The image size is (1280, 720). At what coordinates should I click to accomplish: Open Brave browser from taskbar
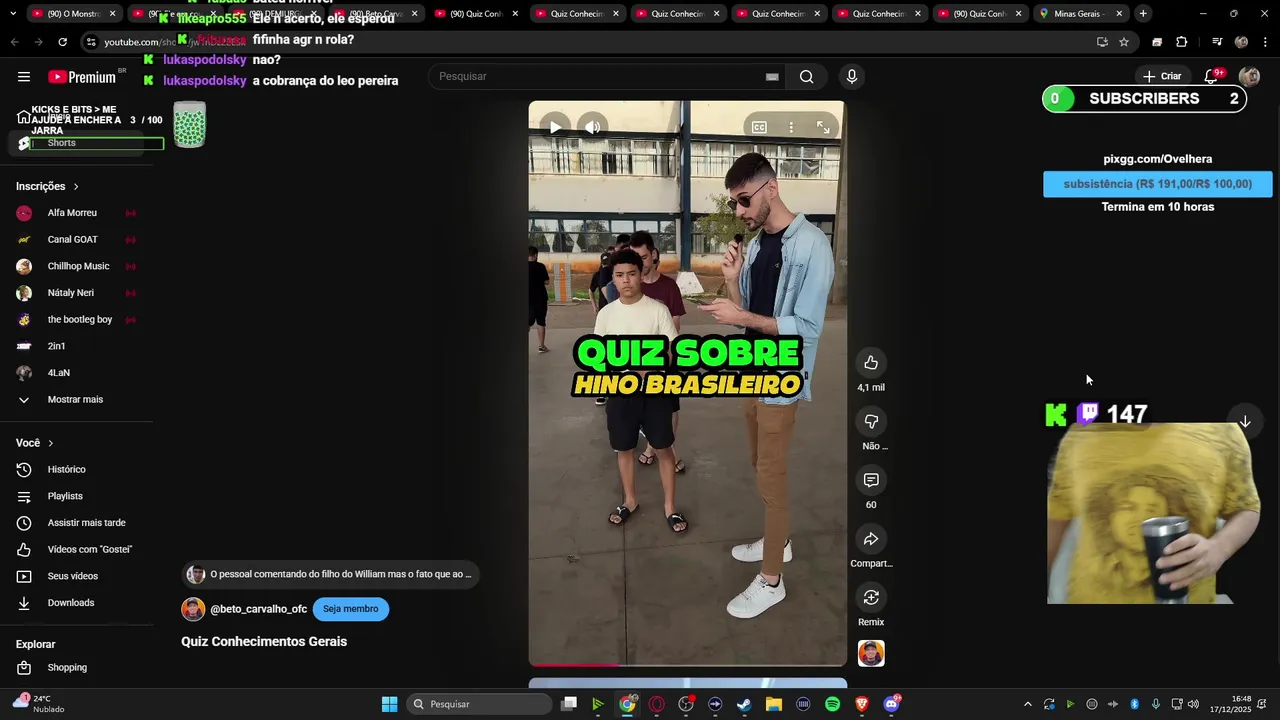[x=862, y=704]
